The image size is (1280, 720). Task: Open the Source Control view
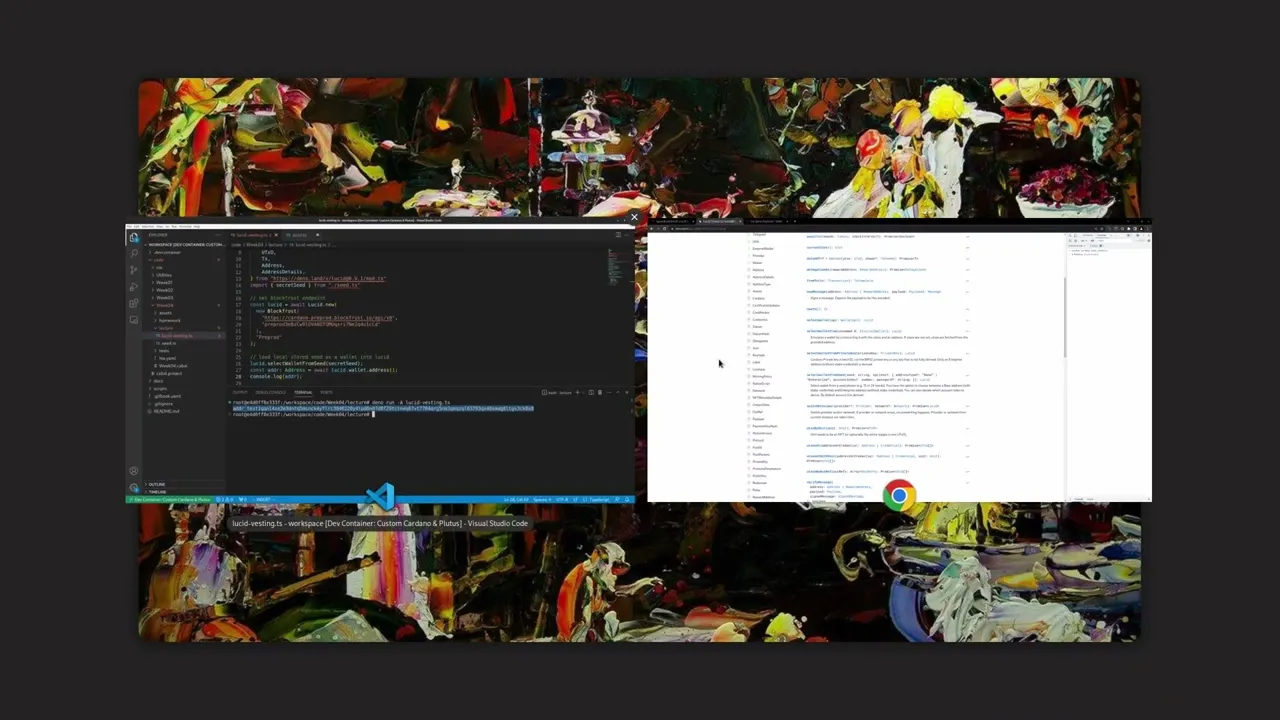pos(134,268)
